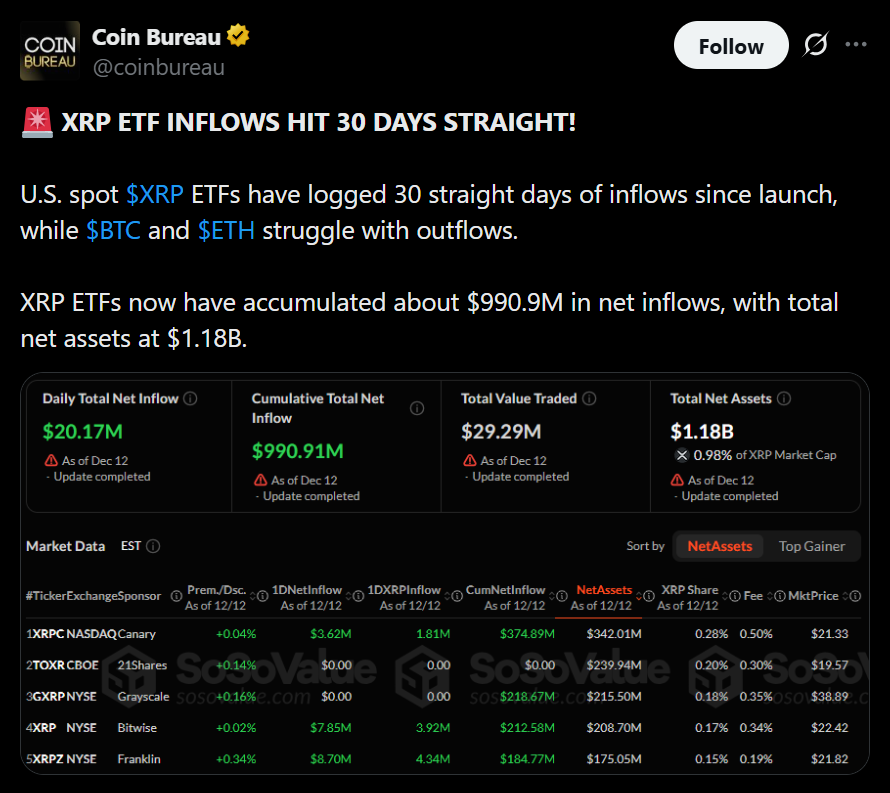890x793 pixels.
Task: Click info icon beside Total Net Assets
Action: click(x=784, y=398)
